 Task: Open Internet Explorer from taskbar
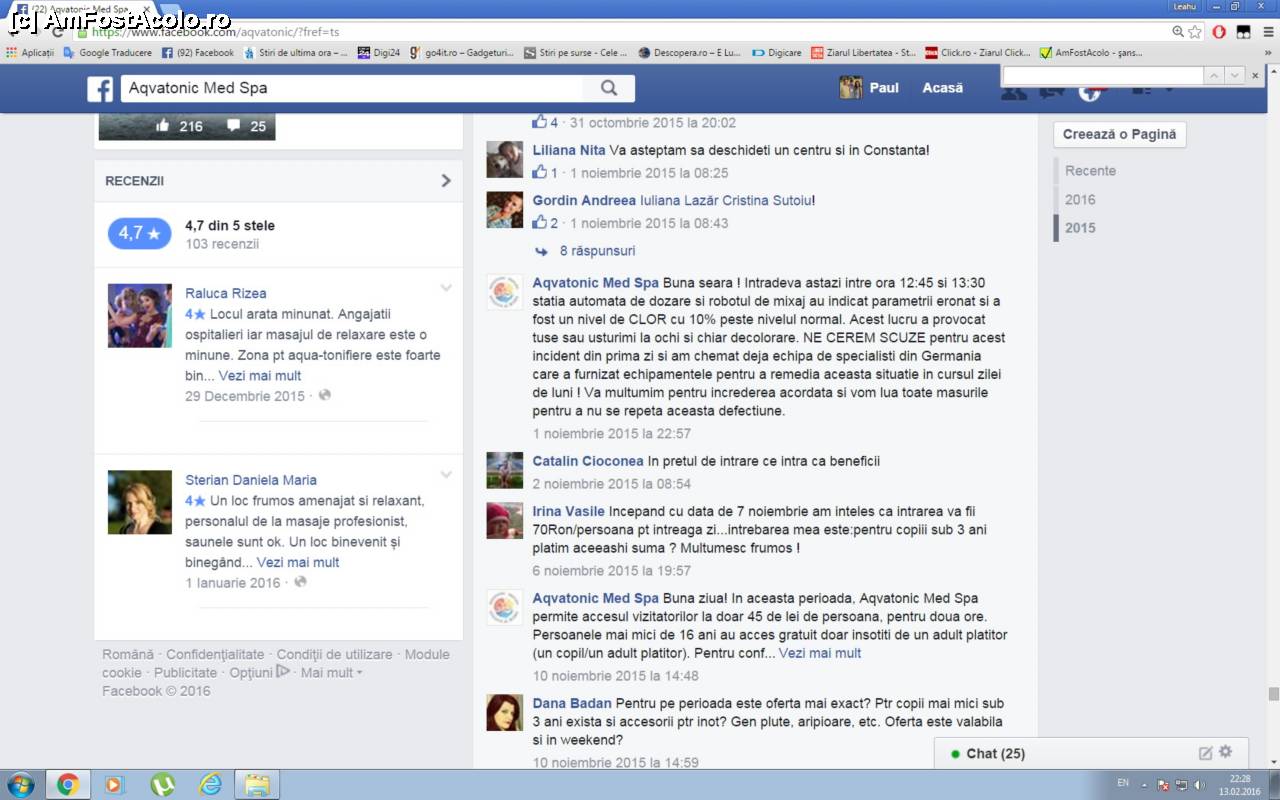coord(210,784)
